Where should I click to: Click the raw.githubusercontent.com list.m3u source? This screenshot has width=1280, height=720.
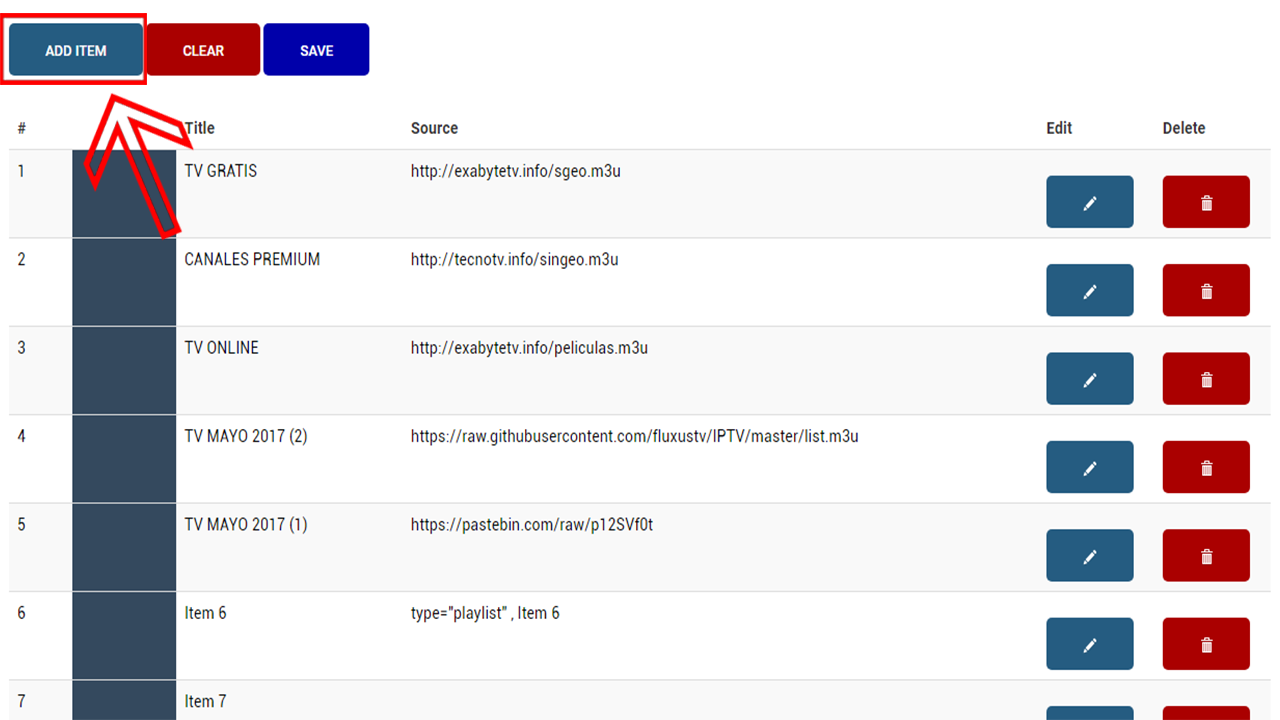[635, 436]
